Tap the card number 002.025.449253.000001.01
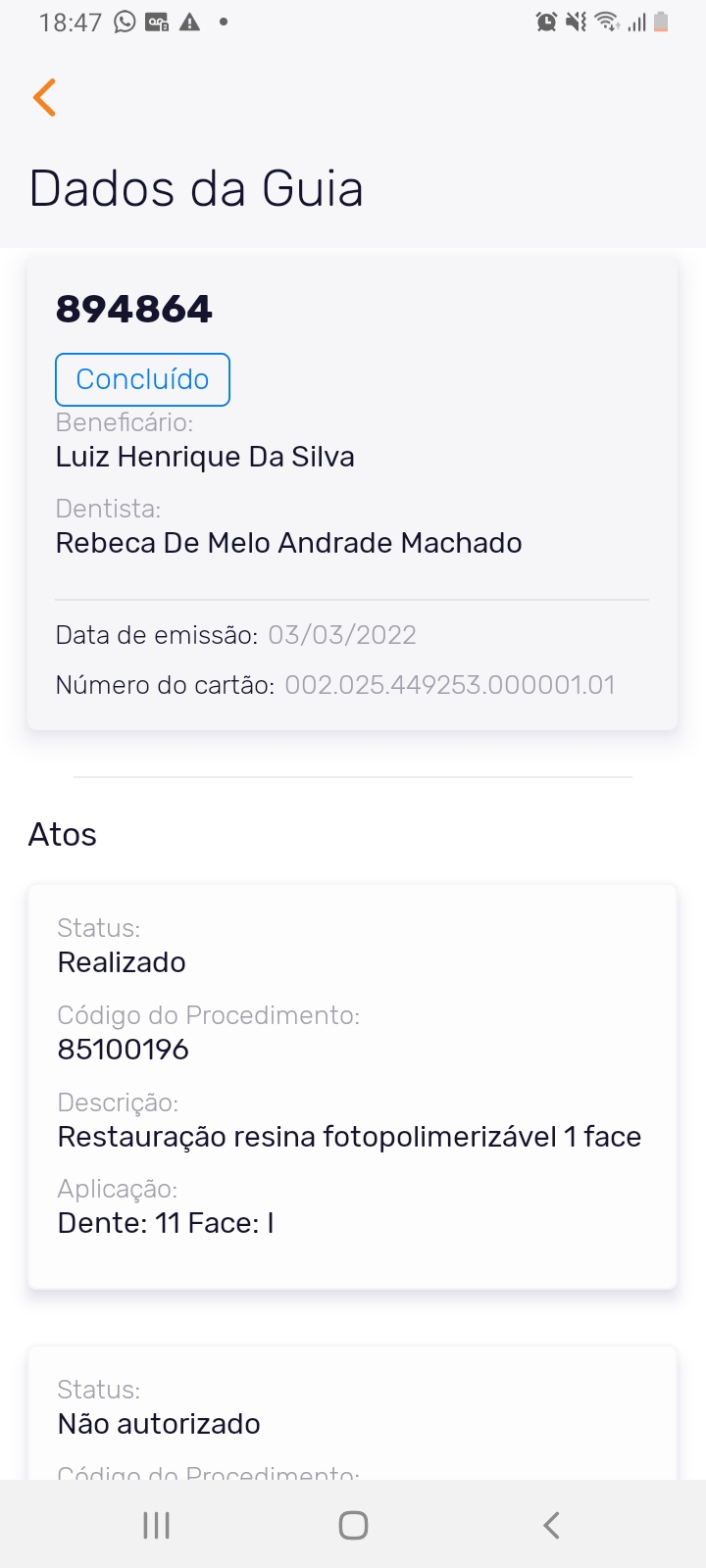This screenshot has width=706, height=1568. (x=450, y=685)
